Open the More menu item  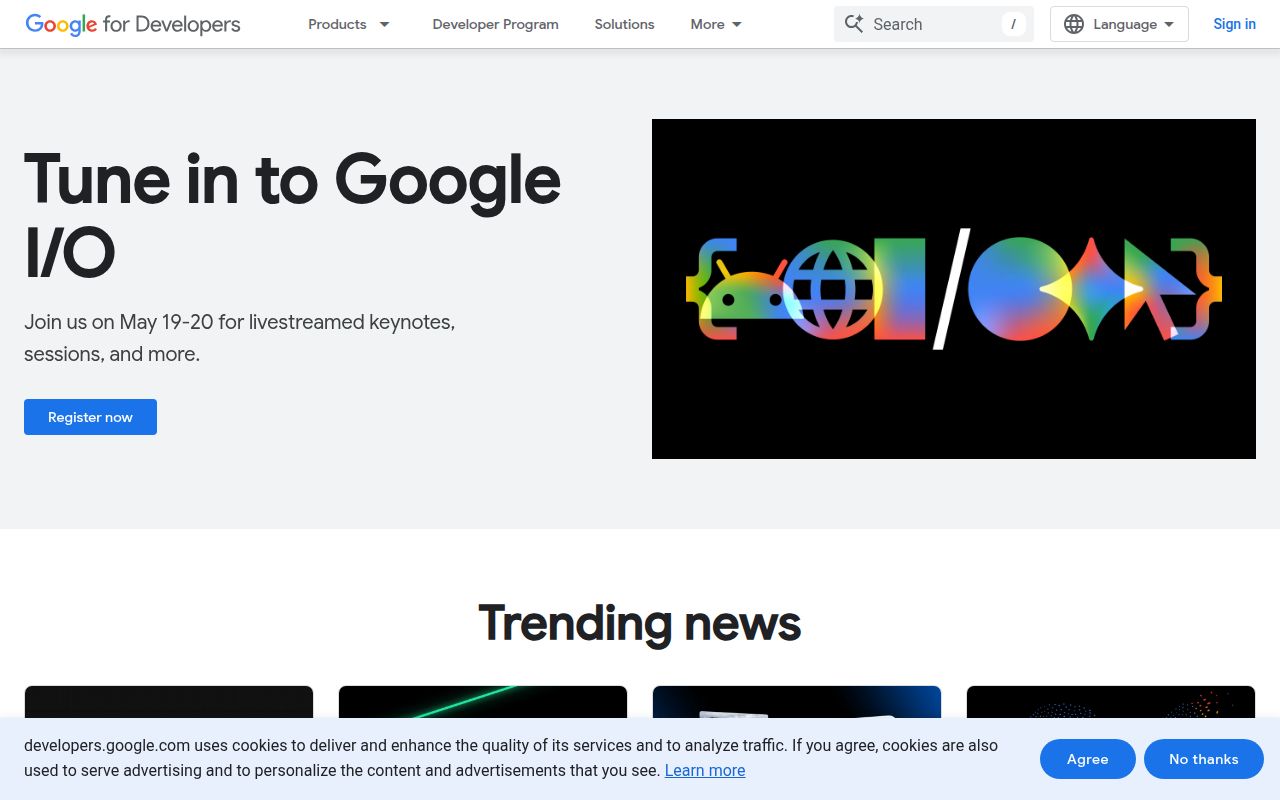[x=707, y=24]
